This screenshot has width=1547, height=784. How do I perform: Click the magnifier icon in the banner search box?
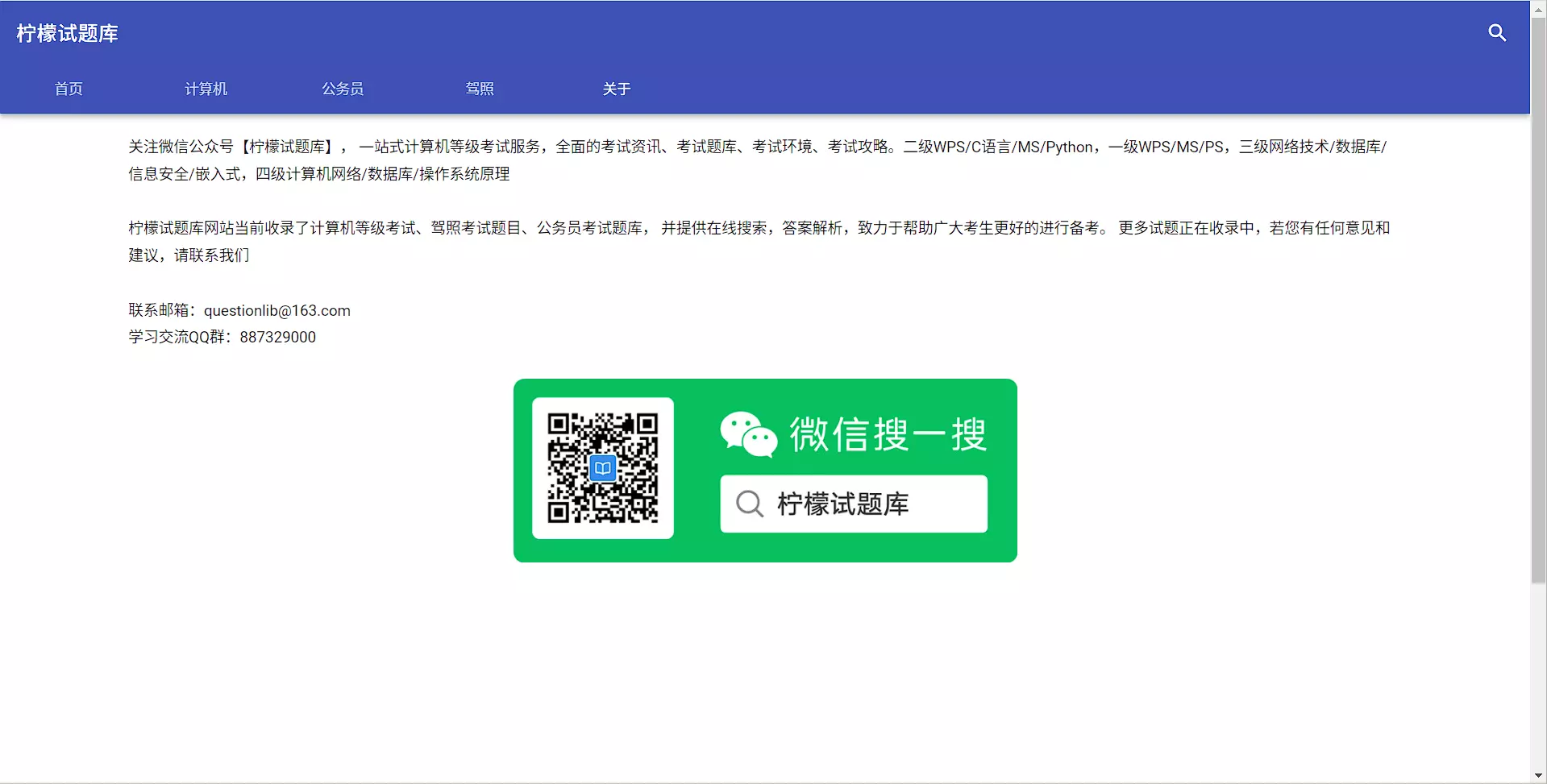pyautogui.click(x=749, y=504)
